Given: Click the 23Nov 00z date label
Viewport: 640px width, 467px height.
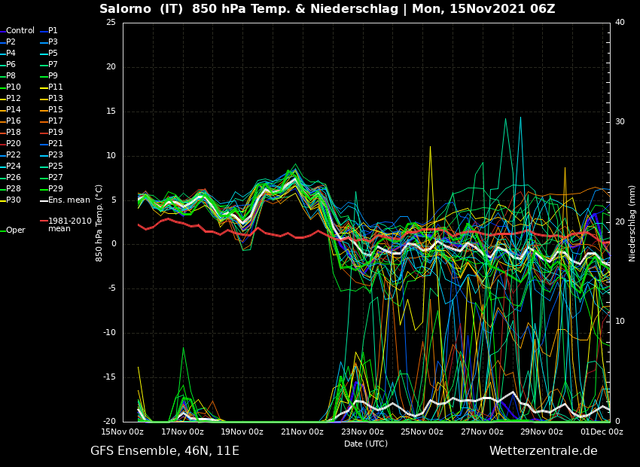Looking at the screenshot, I should pos(362,432).
